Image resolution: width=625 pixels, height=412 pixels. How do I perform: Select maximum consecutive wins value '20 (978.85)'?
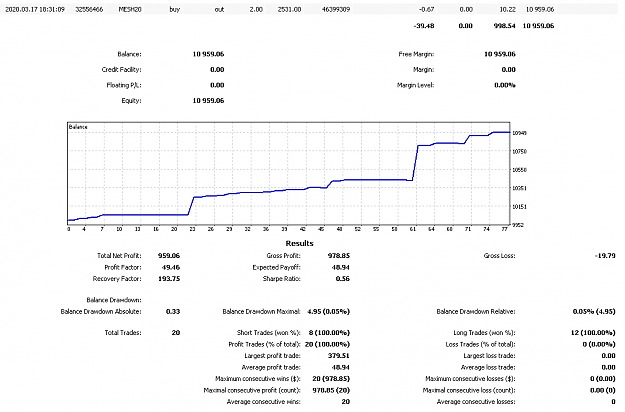331,379
